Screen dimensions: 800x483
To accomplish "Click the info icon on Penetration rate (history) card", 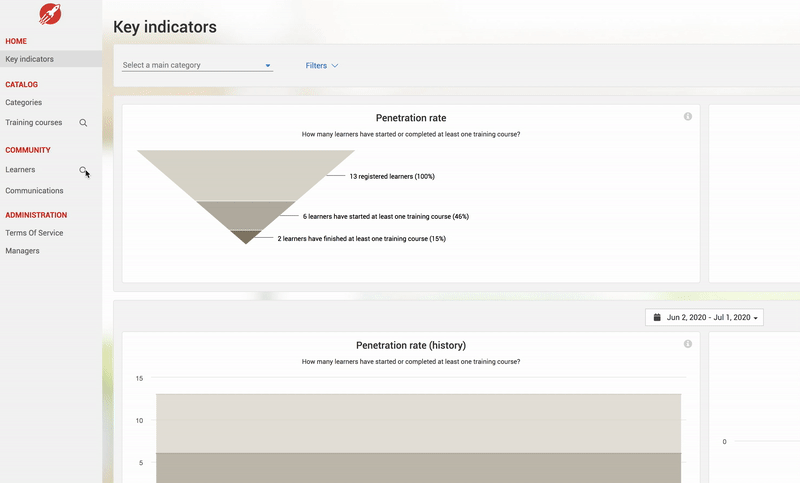I will (688, 344).
